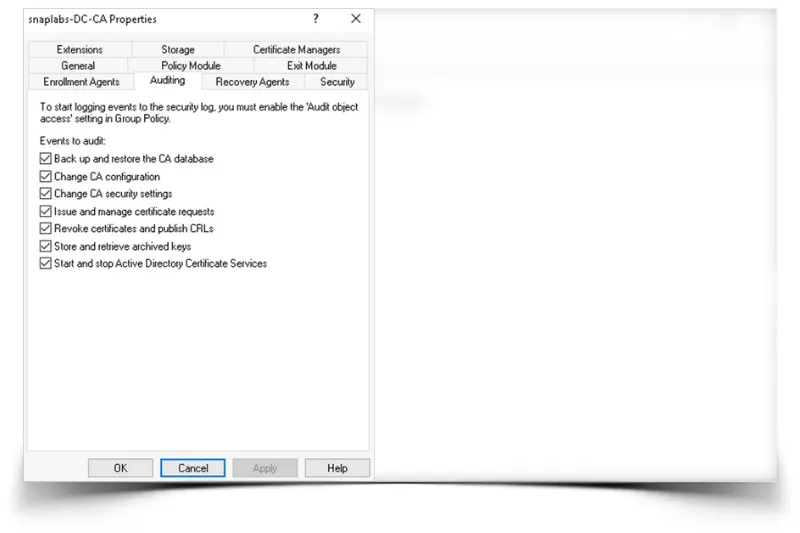The height and width of the screenshot is (533, 800).
Task: Open the Extensions tab
Action: coord(80,49)
